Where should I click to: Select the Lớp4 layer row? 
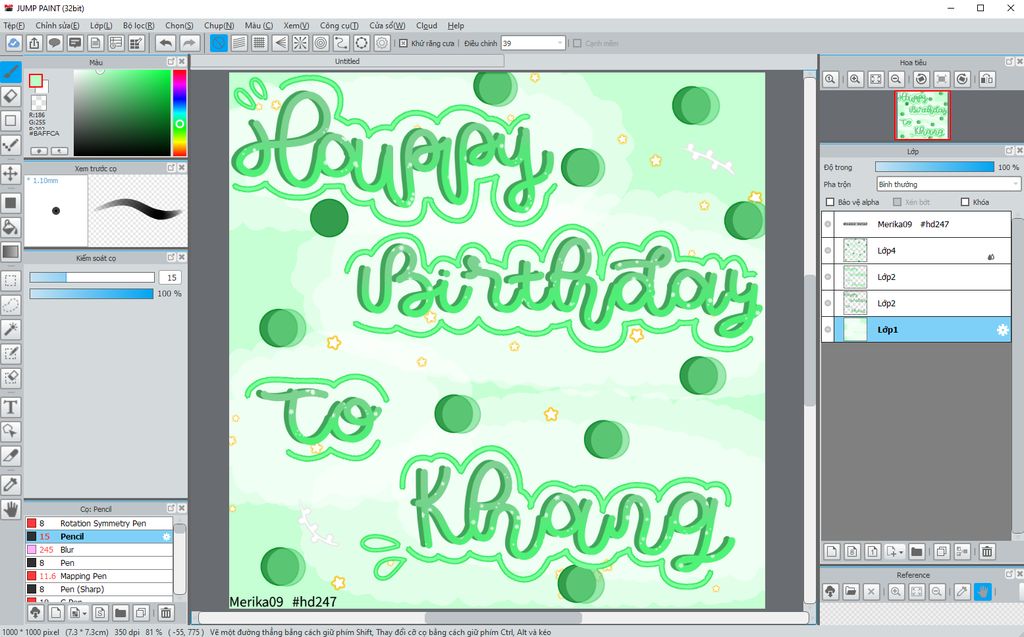[916, 250]
